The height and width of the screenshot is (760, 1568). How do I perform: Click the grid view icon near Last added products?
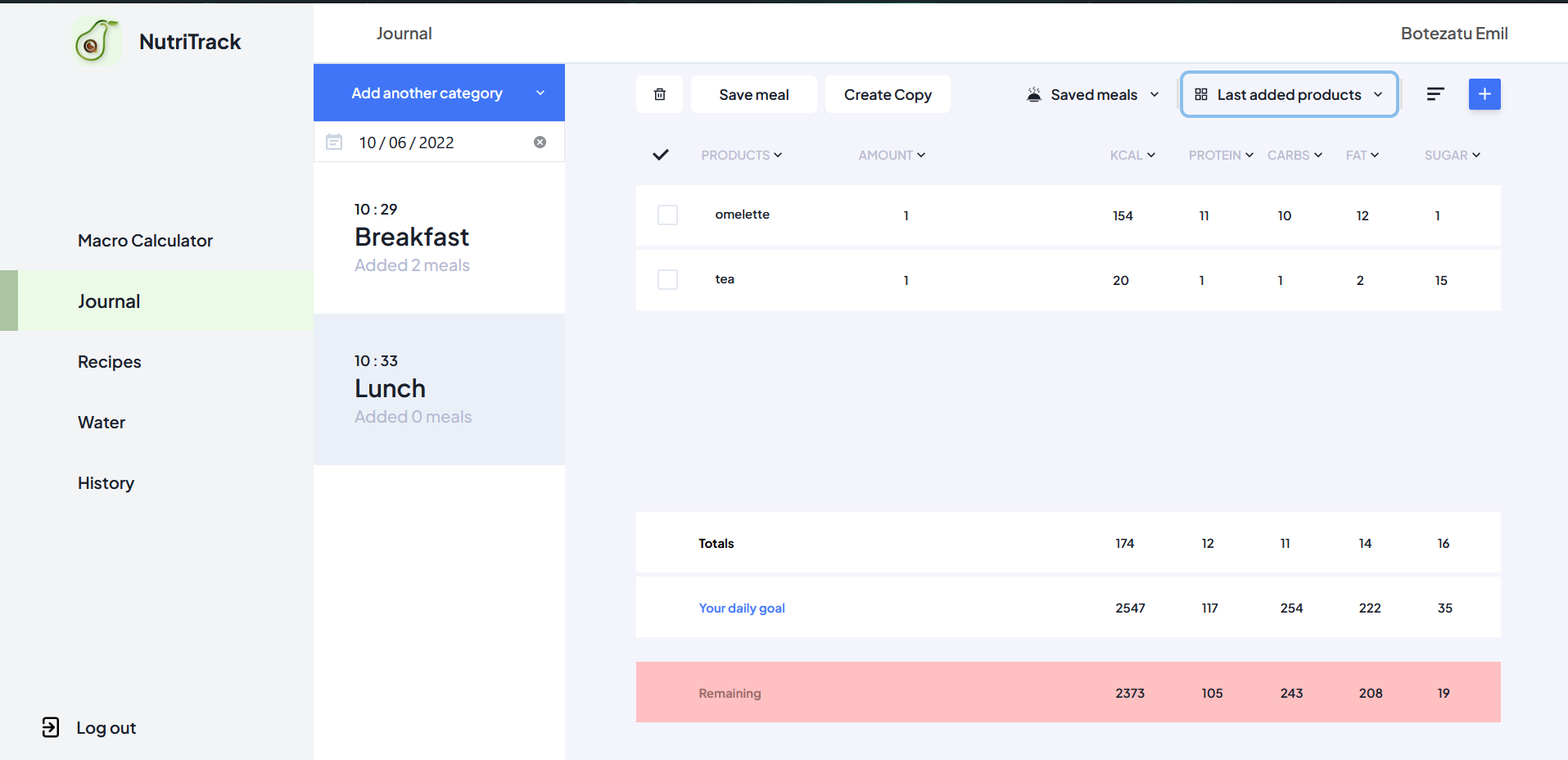coord(1200,93)
